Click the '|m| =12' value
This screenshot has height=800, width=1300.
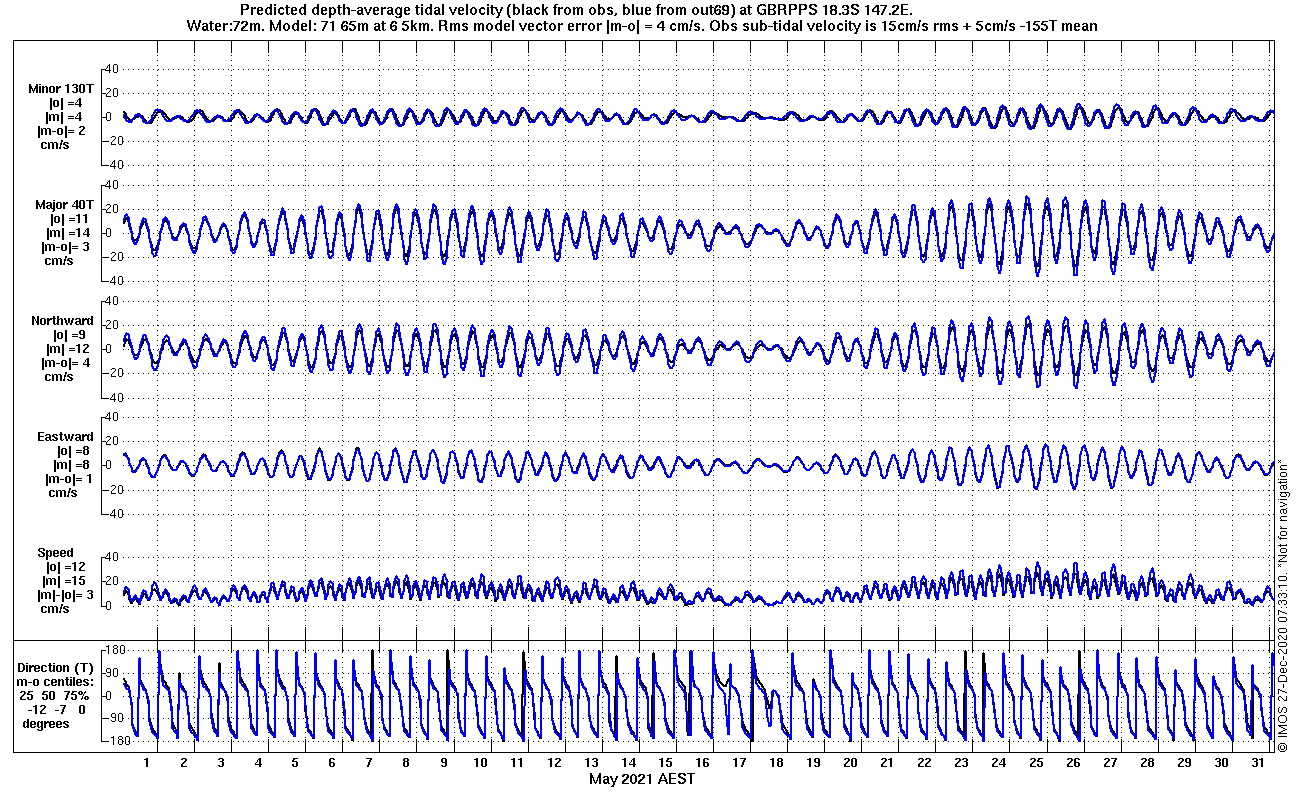(x=68, y=349)
